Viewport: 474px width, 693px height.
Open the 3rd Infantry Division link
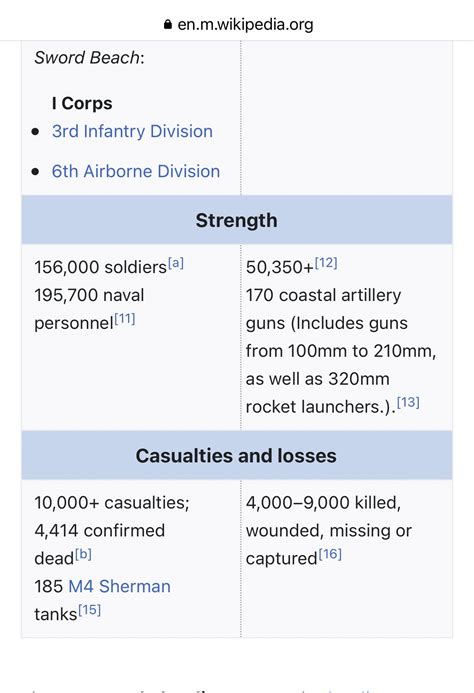[132, 131]
